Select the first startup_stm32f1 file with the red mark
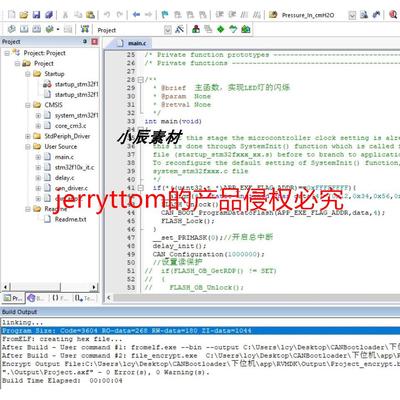Screen dimensions: 400x400 [x=76, y=84]
